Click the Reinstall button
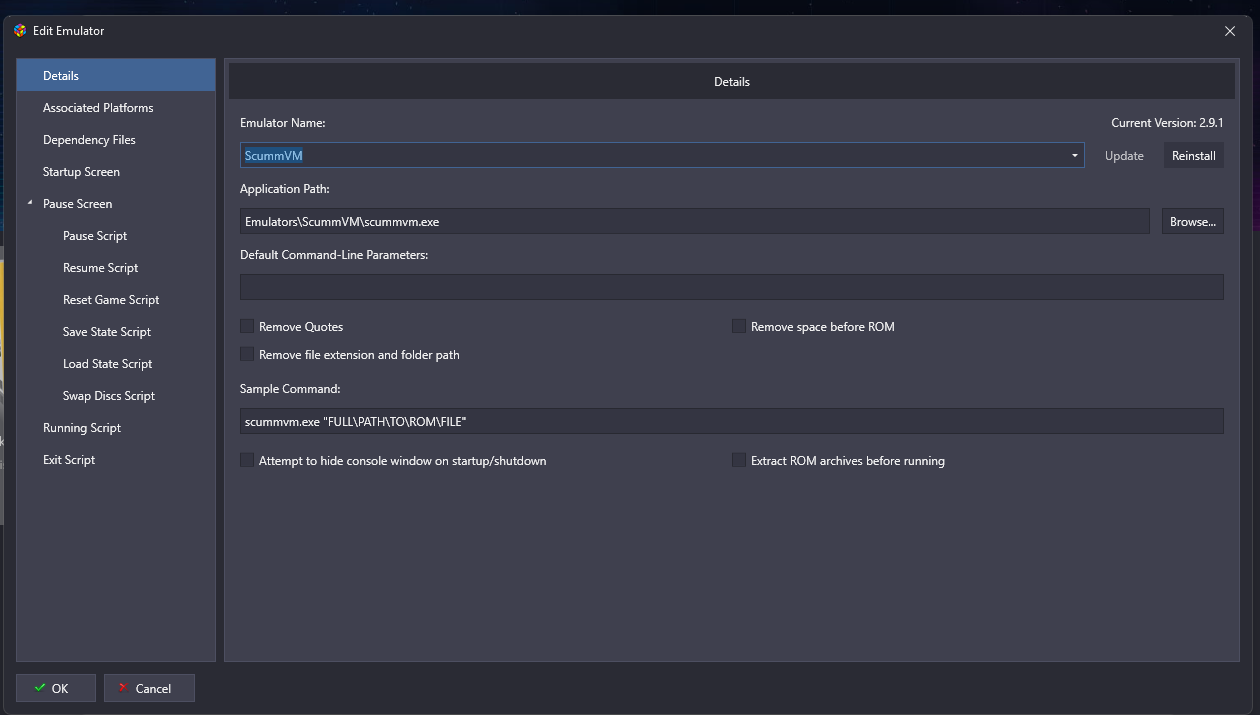This screenshot has height=715, width=1260. click(1194, 156)
